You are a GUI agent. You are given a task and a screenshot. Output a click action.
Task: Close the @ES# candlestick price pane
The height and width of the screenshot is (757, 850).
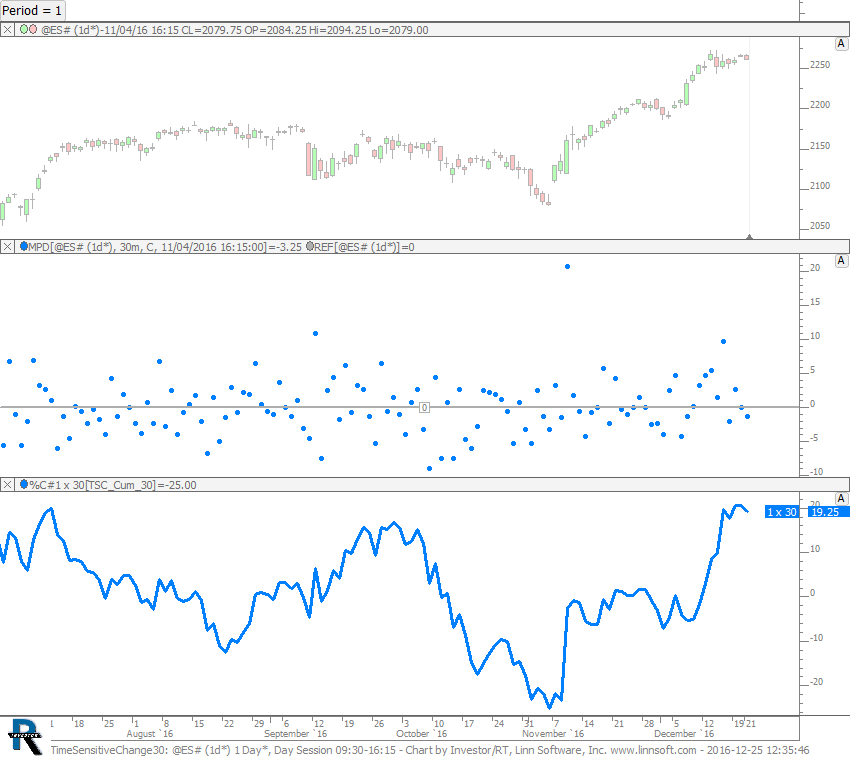coord(8,30)
